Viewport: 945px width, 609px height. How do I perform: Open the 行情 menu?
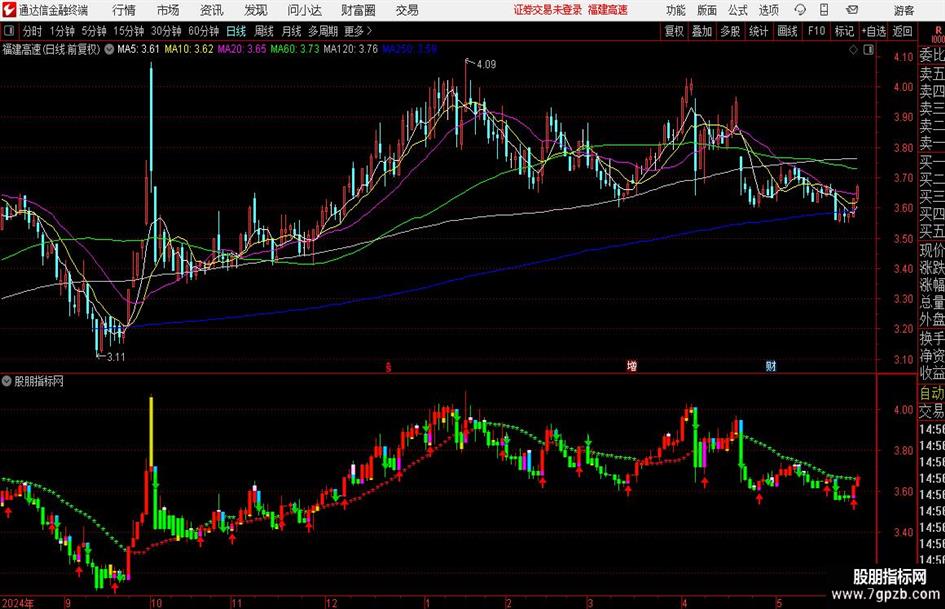tap(124, 10)
